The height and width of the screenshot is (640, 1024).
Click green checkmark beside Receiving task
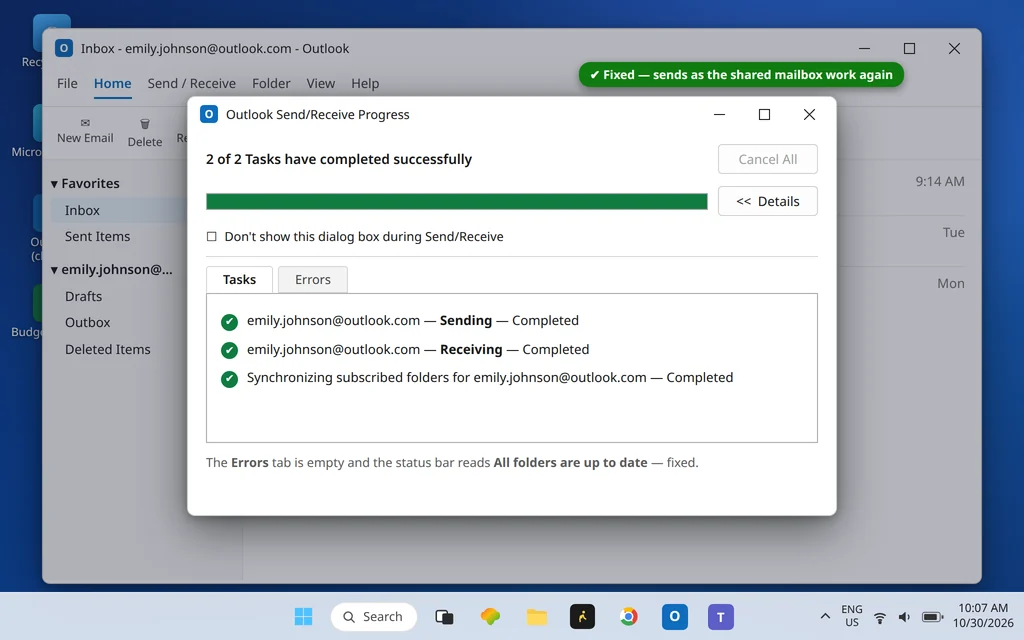(229, 350)
